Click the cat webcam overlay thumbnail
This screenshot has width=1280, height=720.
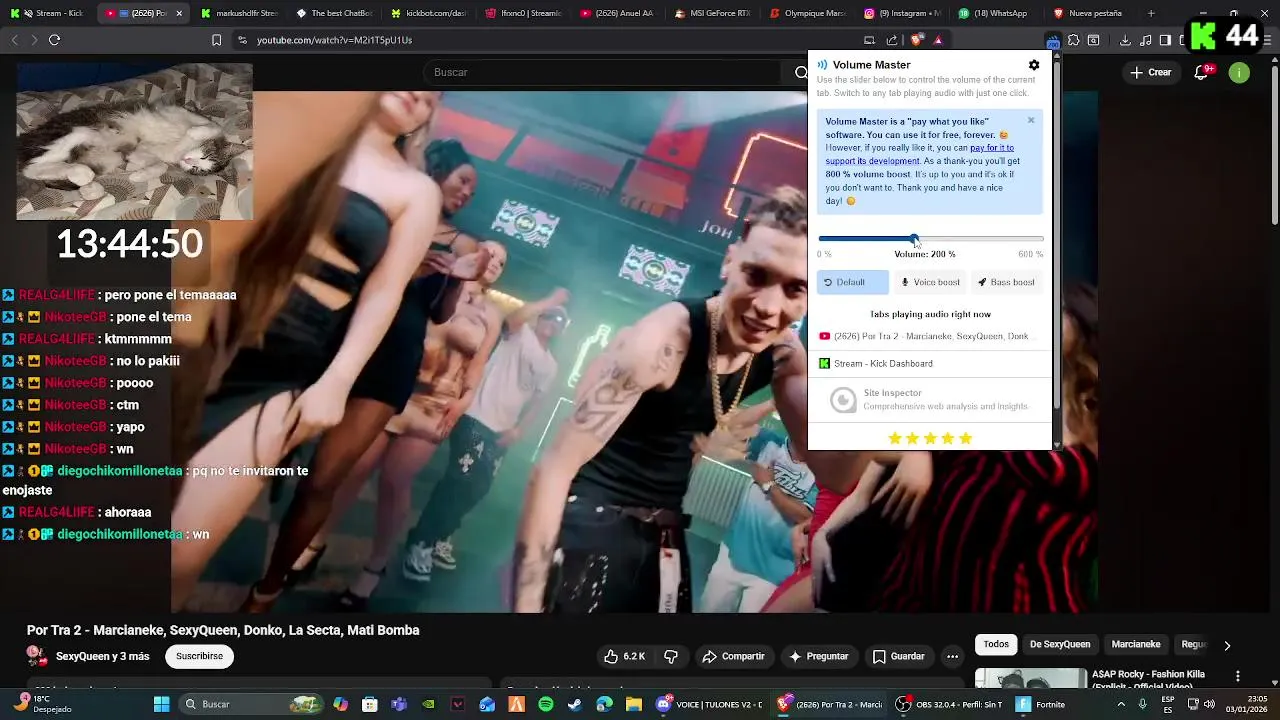click(x=134, y=142)
